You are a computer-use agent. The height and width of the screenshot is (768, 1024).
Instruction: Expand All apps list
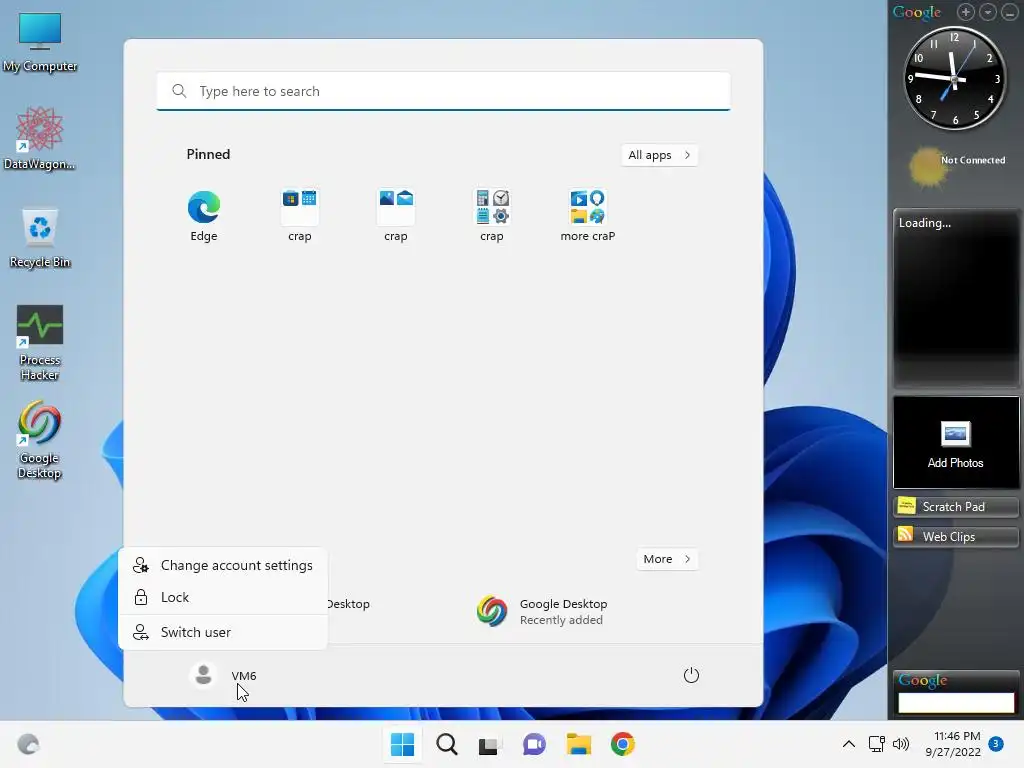[659, 155]
